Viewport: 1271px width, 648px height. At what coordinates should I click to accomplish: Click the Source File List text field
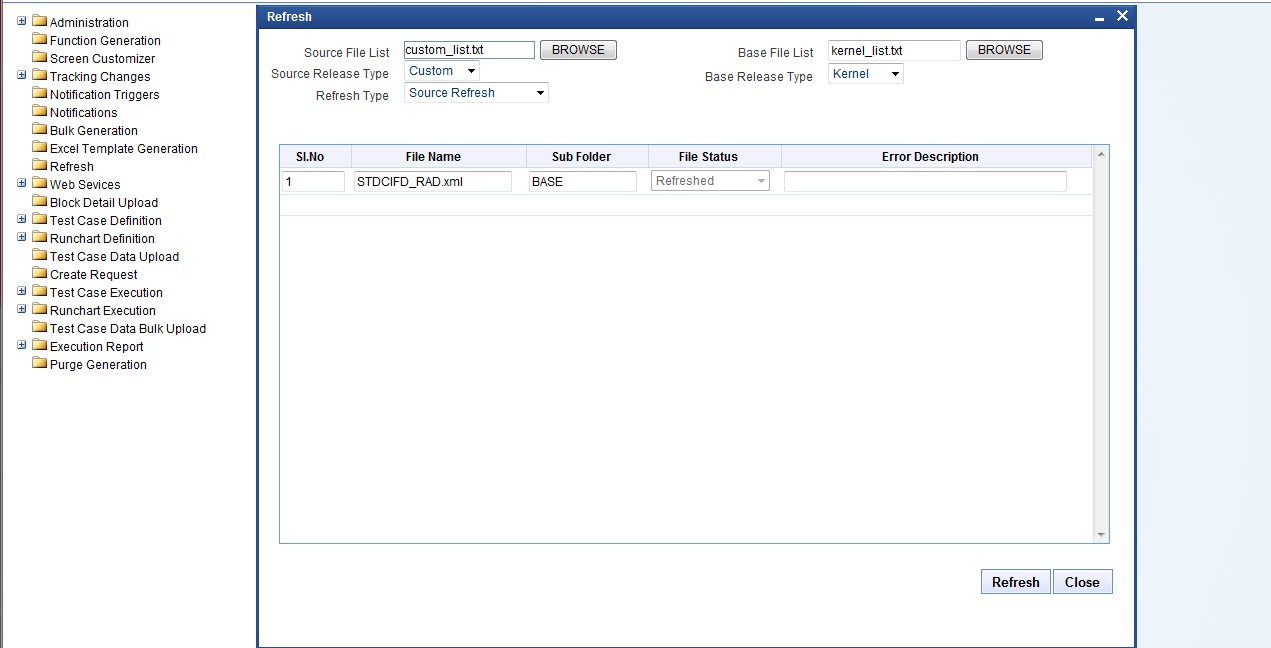click(469, 50)
